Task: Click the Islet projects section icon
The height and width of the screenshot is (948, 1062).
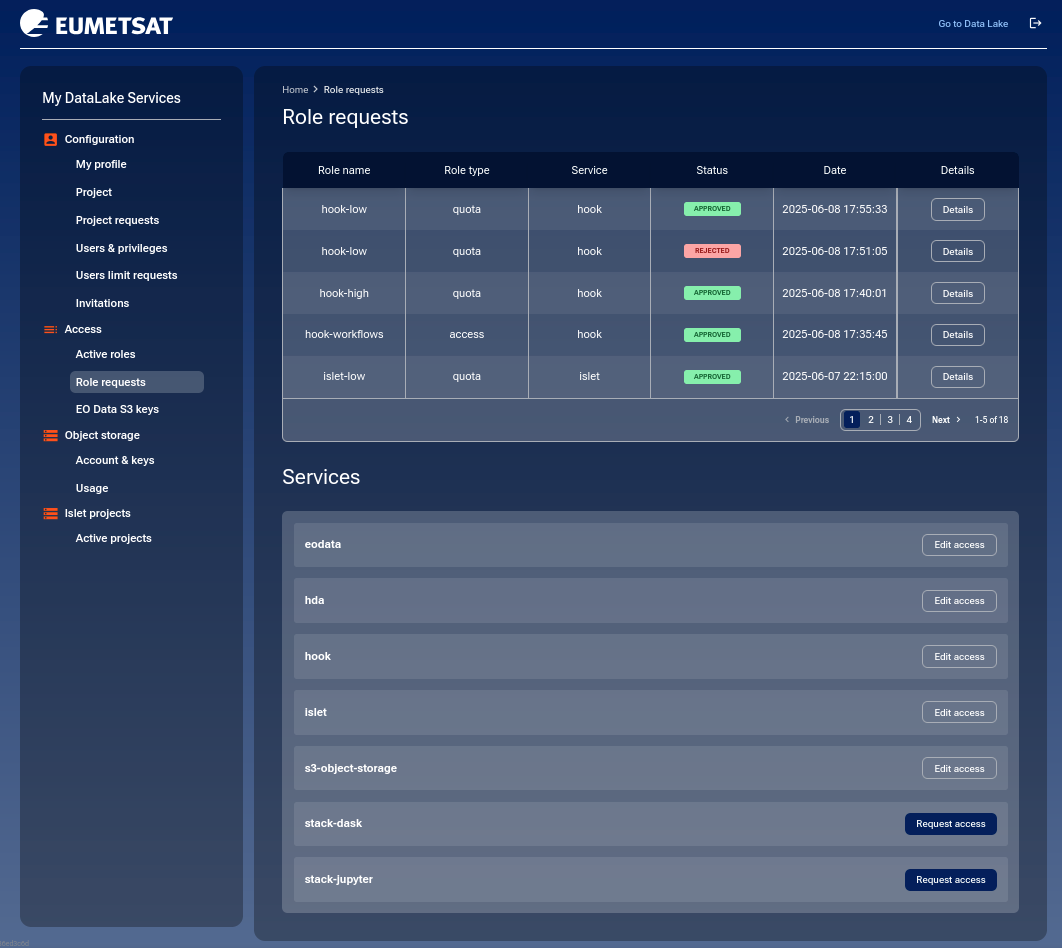Action: click(x=50, y=513)
